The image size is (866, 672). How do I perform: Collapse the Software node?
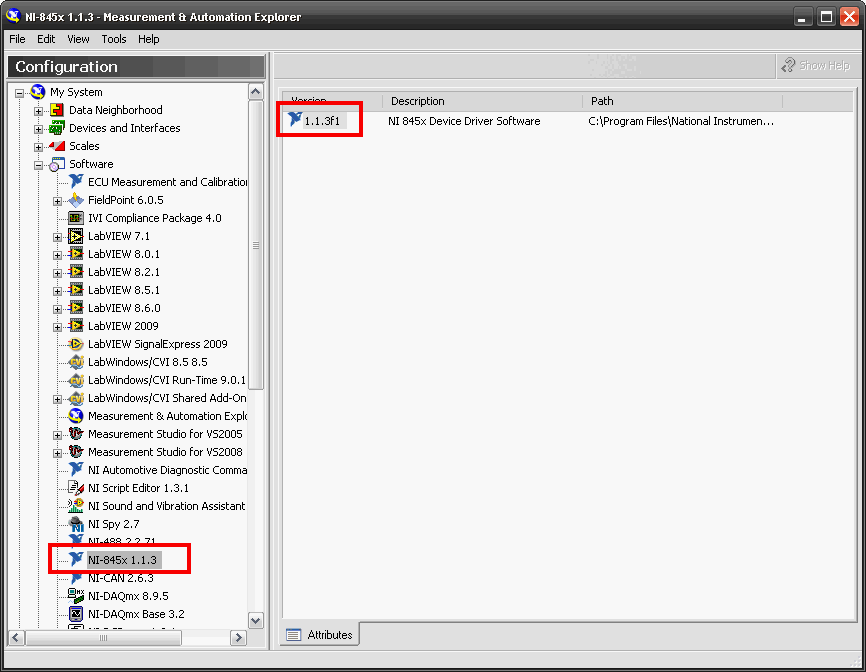click(x=38, y=165)
